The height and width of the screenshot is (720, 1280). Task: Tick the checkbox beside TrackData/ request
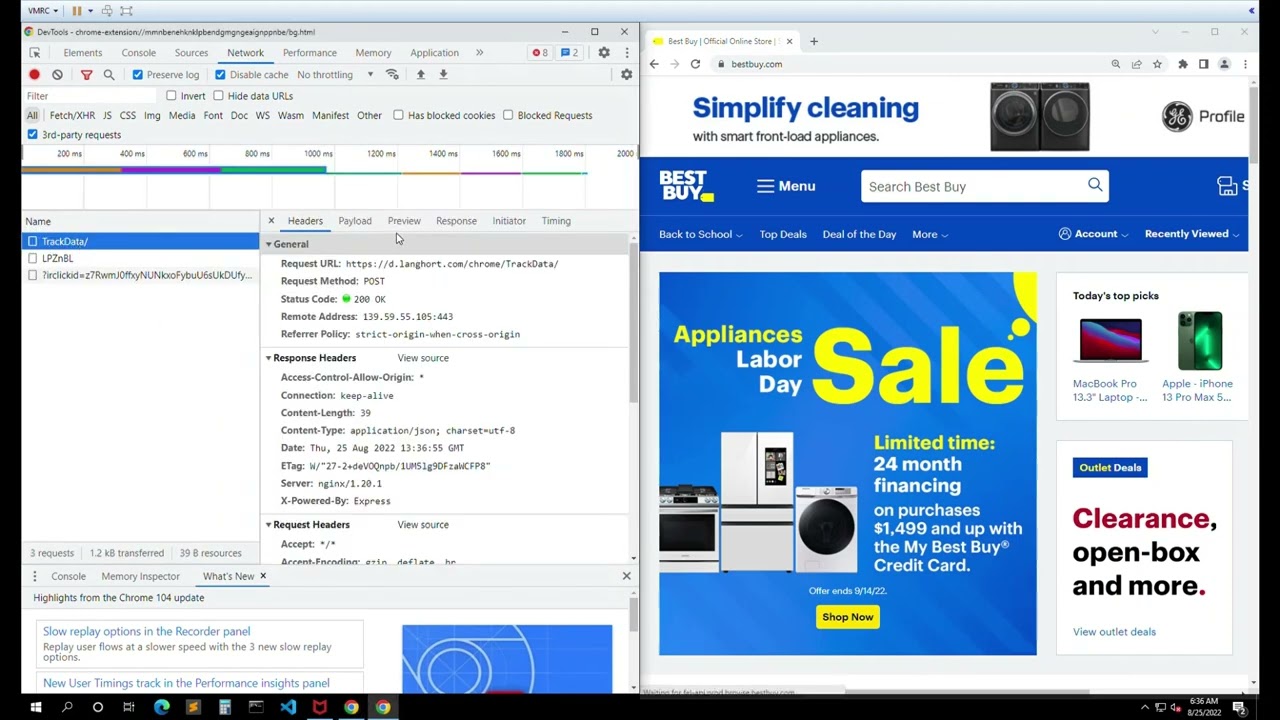[33, 241]
